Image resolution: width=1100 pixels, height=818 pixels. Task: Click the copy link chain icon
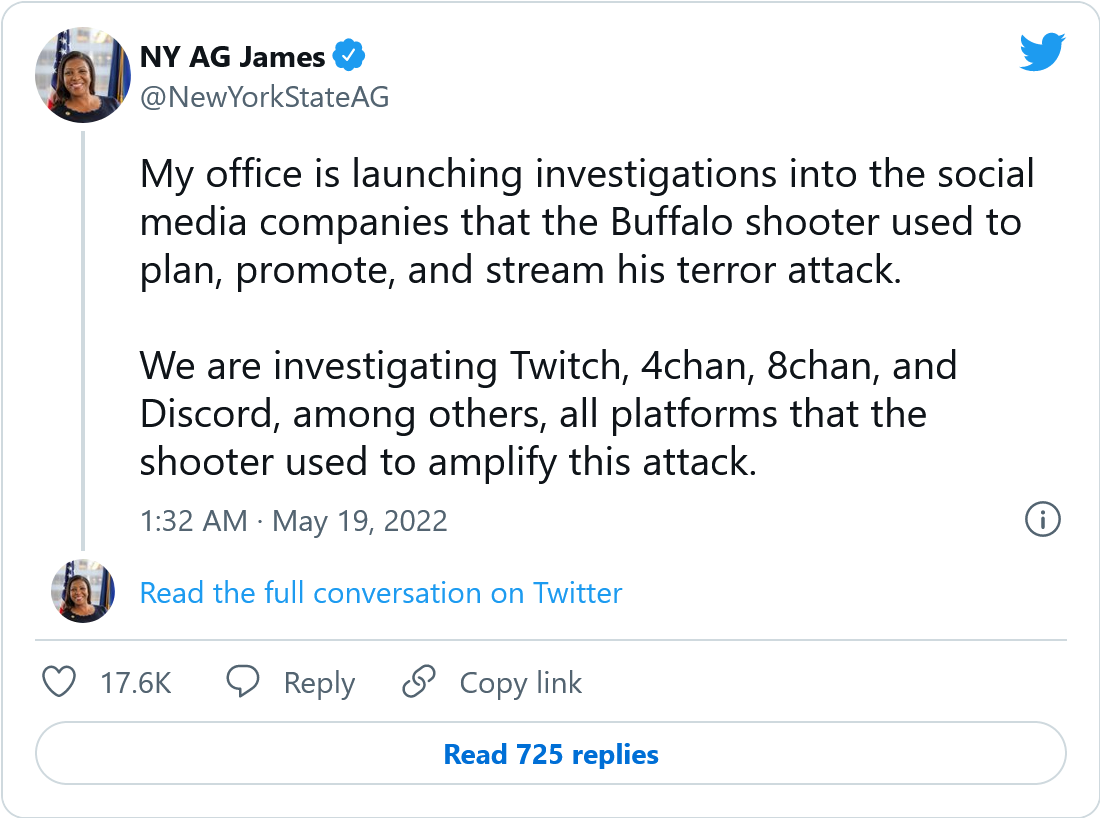[418, 683]
